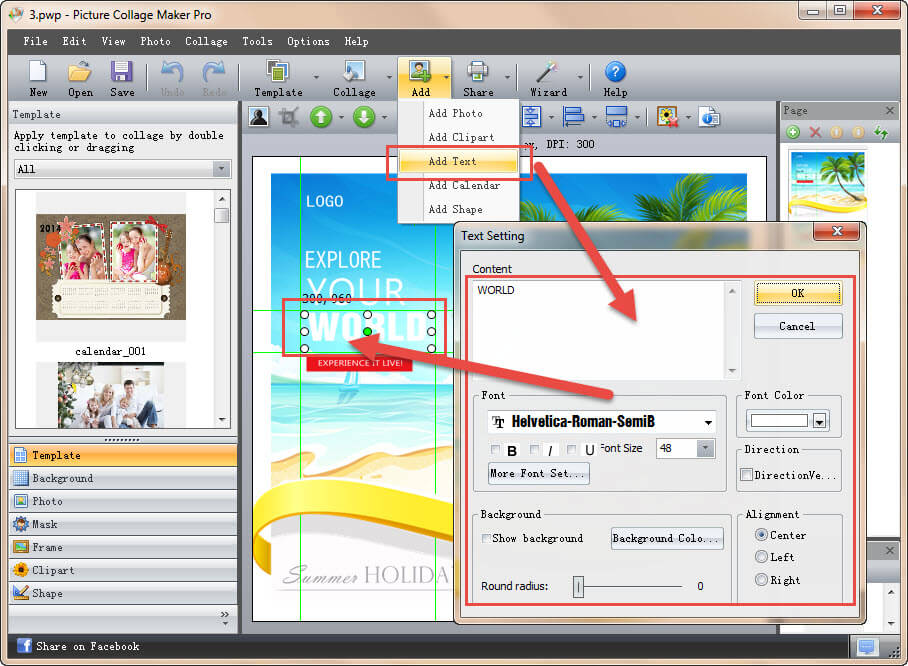Send object backward with green down arrow

364,118
